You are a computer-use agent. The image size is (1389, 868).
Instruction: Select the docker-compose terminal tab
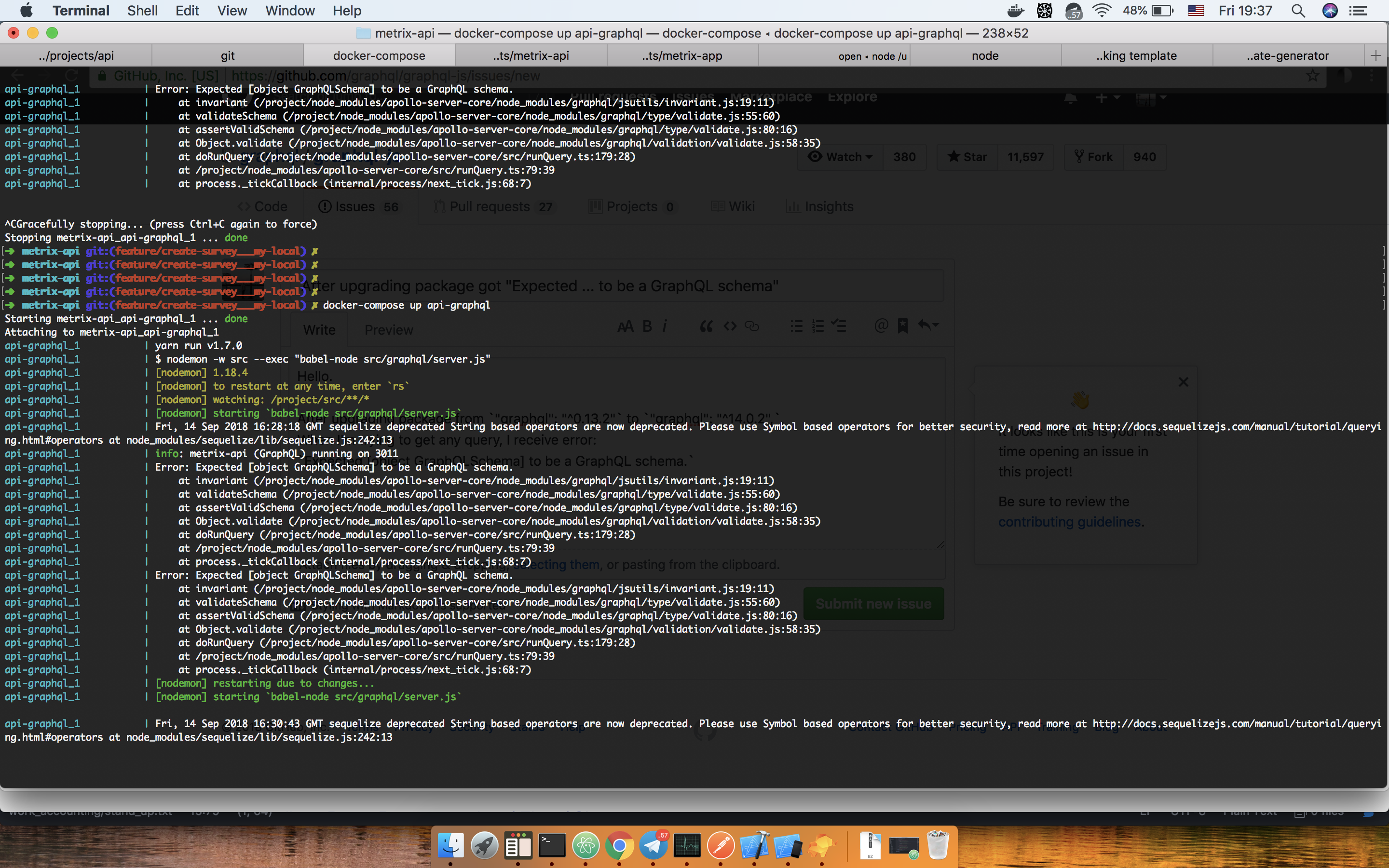[x=380, y=55]
